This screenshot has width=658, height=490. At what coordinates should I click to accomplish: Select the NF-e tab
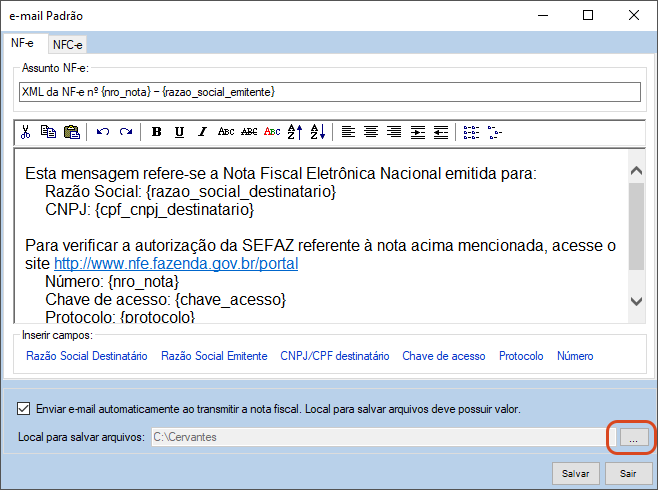tap(24, 43)
